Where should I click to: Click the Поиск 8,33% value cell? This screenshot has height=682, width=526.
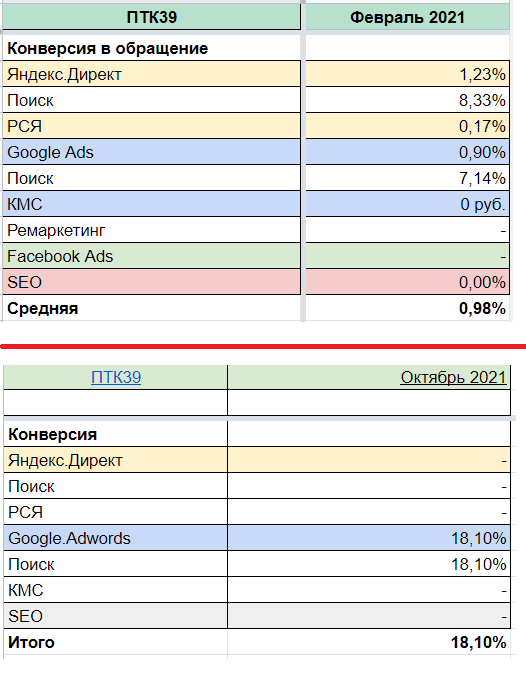click(x=408, y=100)
